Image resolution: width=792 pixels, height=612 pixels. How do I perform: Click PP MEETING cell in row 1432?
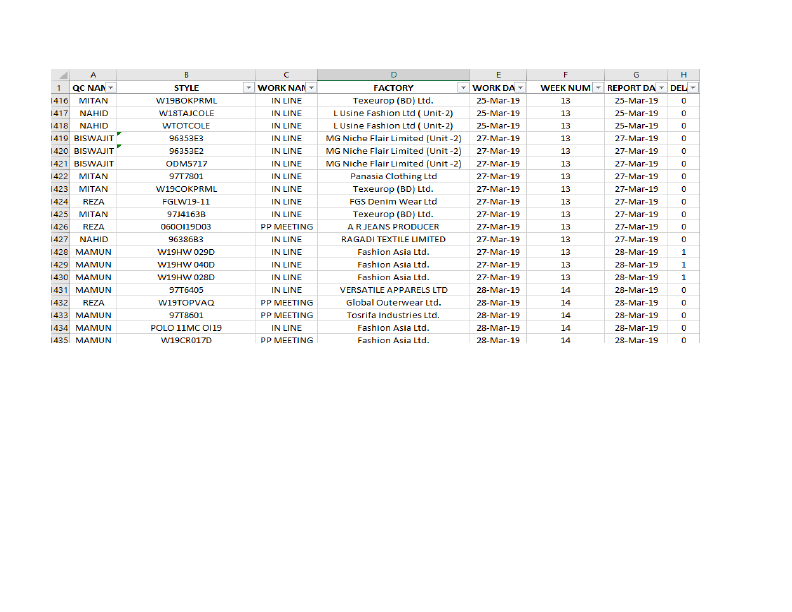pos(286,302)
